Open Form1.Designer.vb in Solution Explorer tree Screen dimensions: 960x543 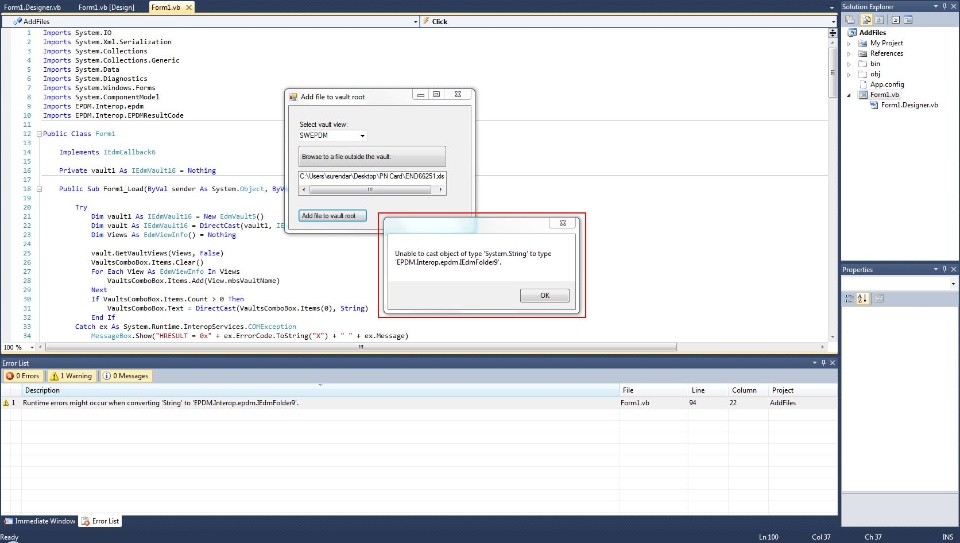[909, 105]
